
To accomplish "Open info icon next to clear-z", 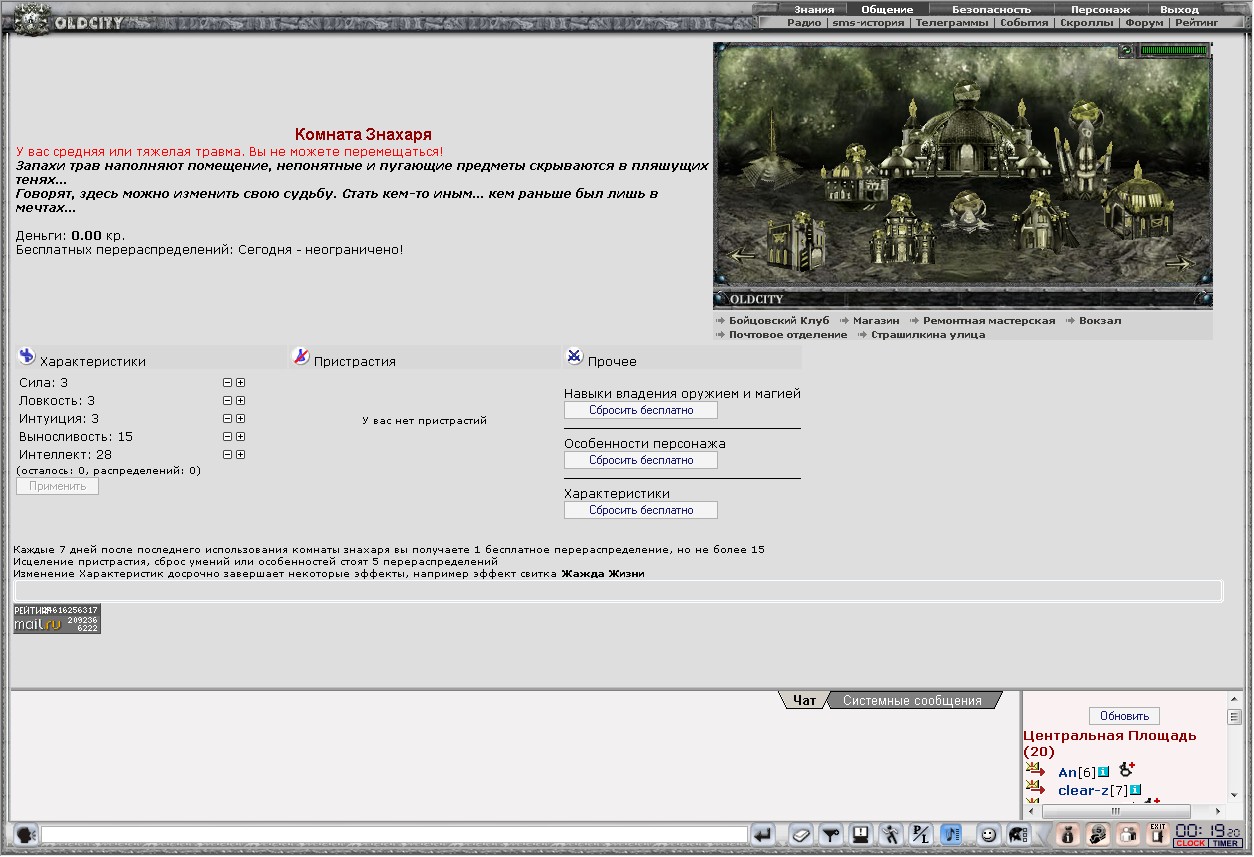I will pyautogui.click(x=1135, y=790).
